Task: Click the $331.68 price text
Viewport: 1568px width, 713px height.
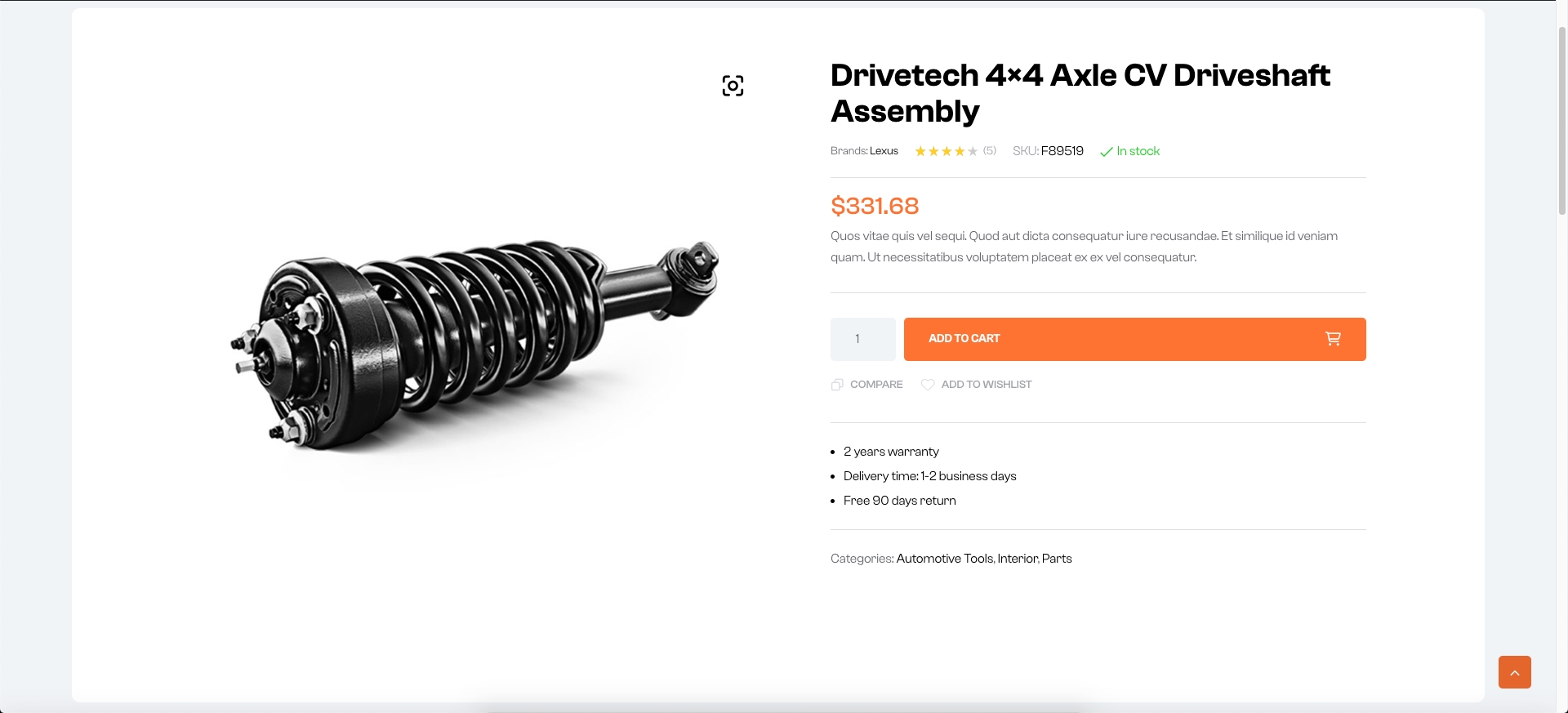Action: (875, 206)
